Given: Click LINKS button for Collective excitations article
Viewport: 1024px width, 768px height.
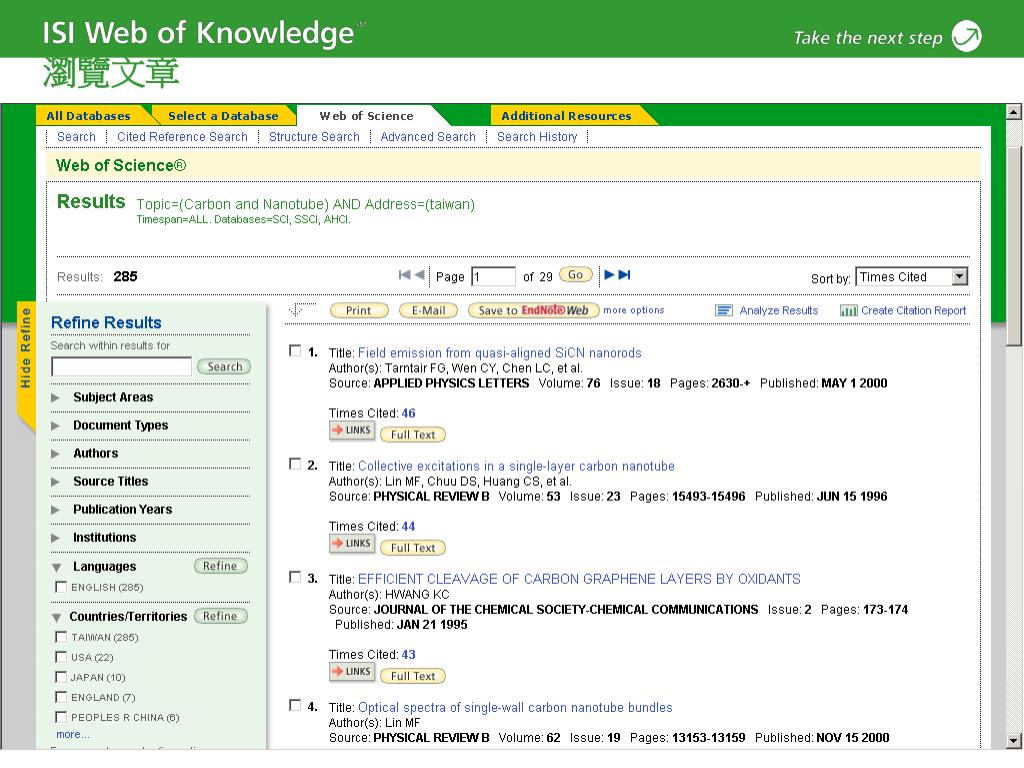Looking at the screenshot, I should (x=352, y=544).
